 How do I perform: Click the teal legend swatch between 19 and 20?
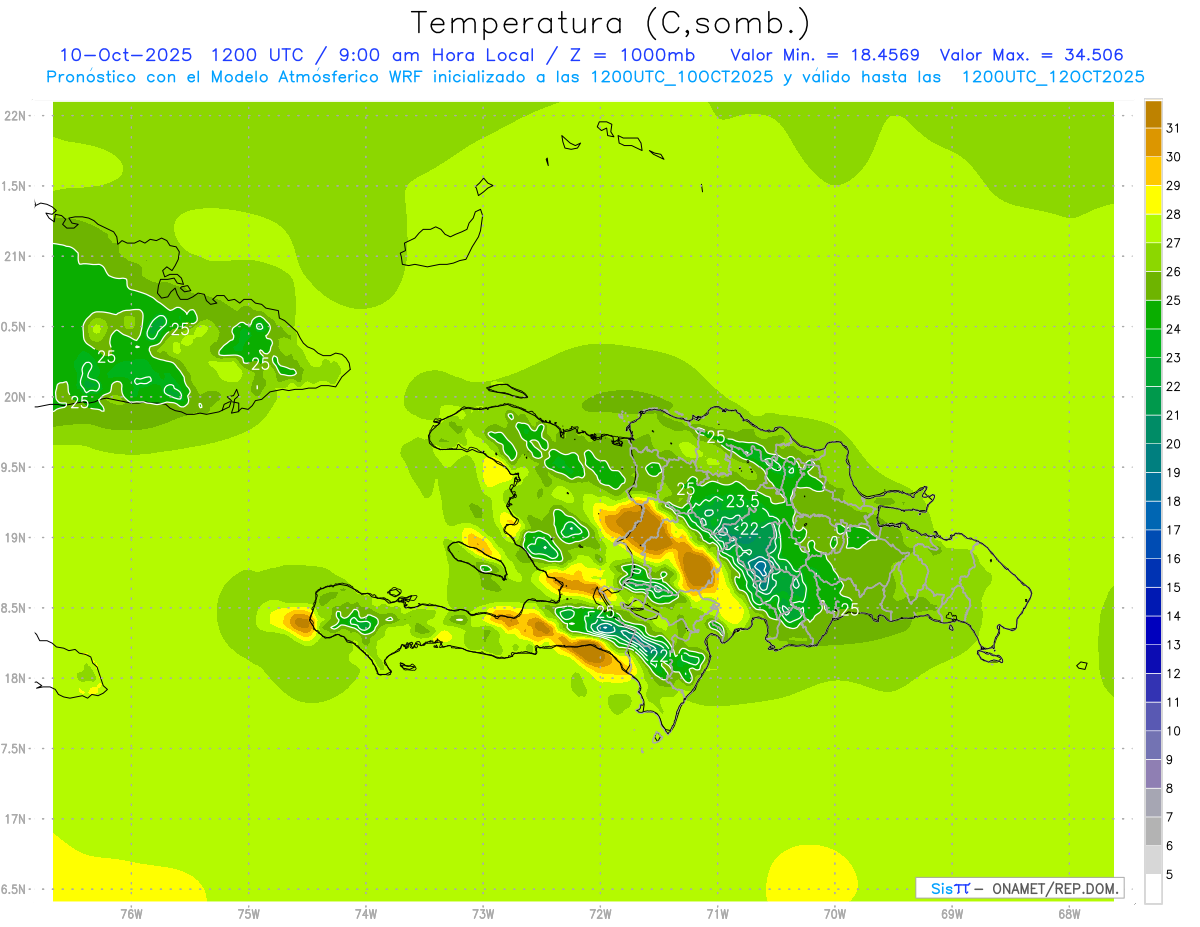(1153, 459)
